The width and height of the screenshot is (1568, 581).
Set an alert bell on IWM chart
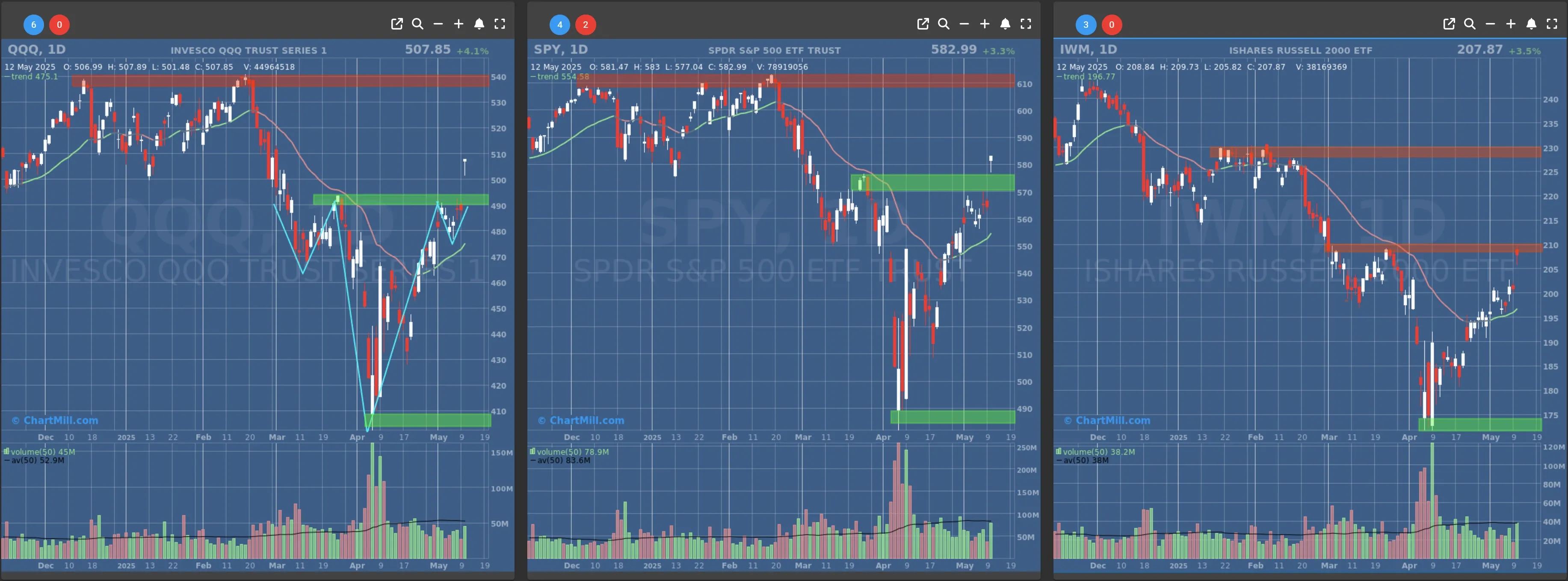coord(1532,24)
